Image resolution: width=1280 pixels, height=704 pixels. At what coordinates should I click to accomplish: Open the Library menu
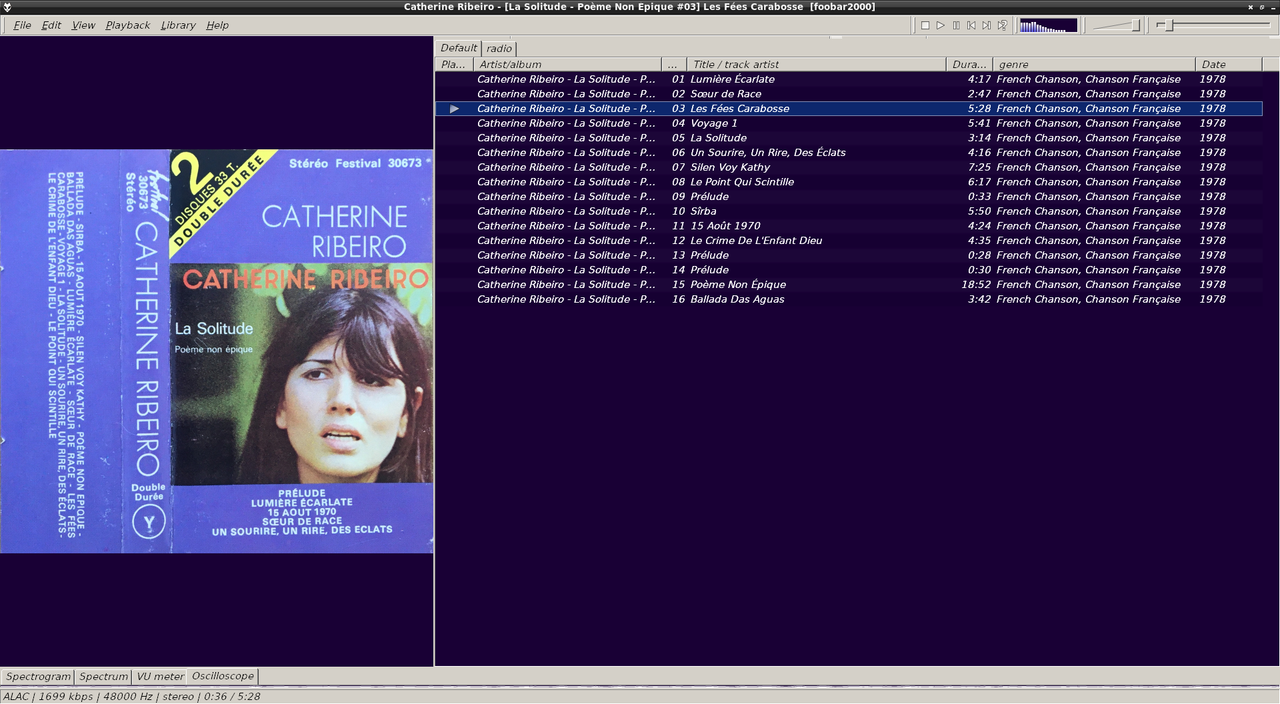tap(178, 25)
